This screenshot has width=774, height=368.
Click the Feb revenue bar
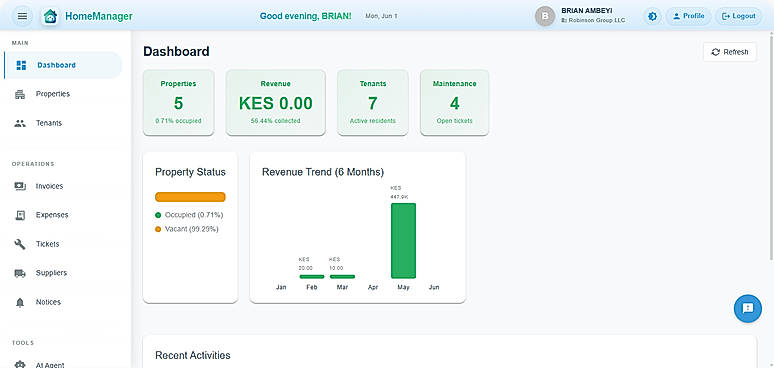311,277
